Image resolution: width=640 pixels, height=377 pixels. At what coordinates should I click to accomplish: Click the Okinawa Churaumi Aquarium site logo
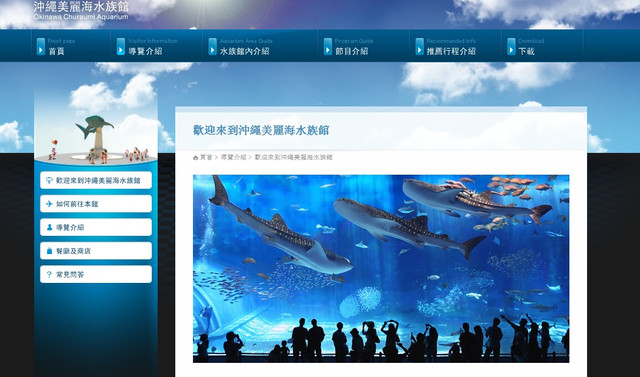(x=81, y=11)
